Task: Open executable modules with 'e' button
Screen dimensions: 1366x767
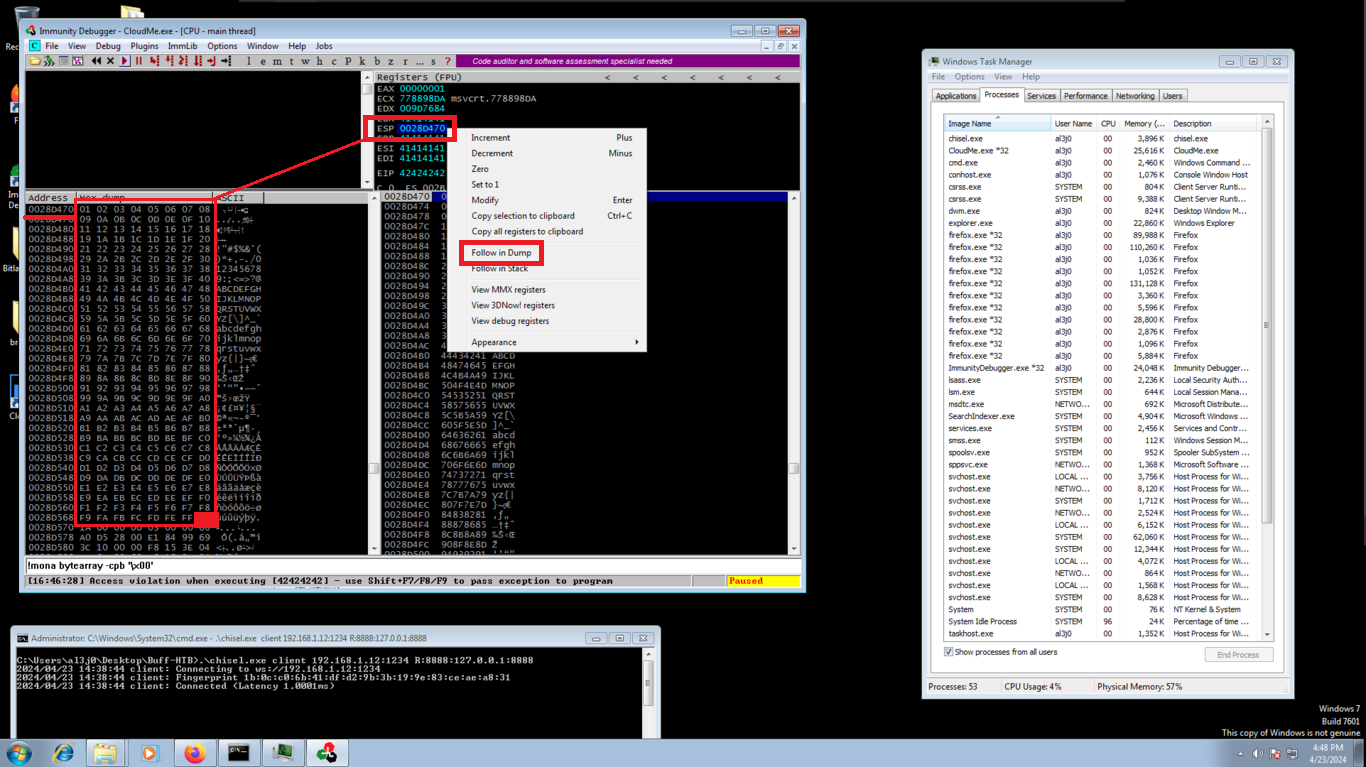Action: coord(263,61)
